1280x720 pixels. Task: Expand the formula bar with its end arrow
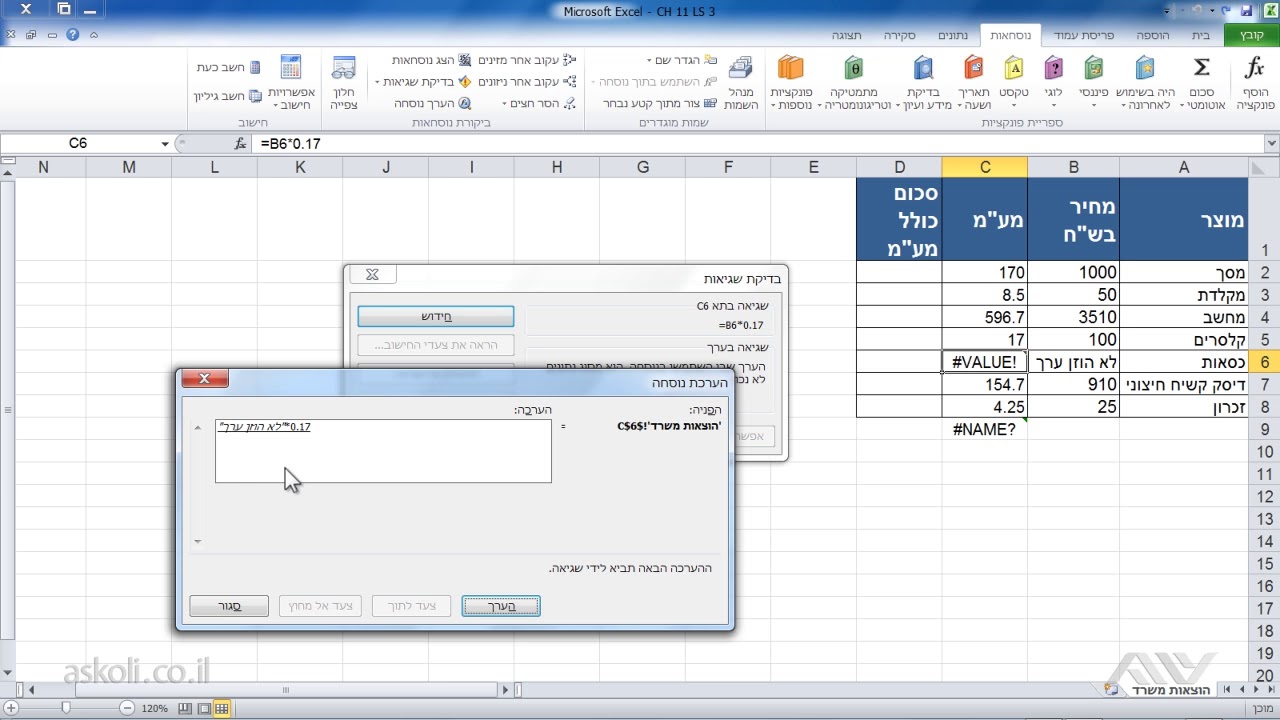click(x=1271, y=144)
